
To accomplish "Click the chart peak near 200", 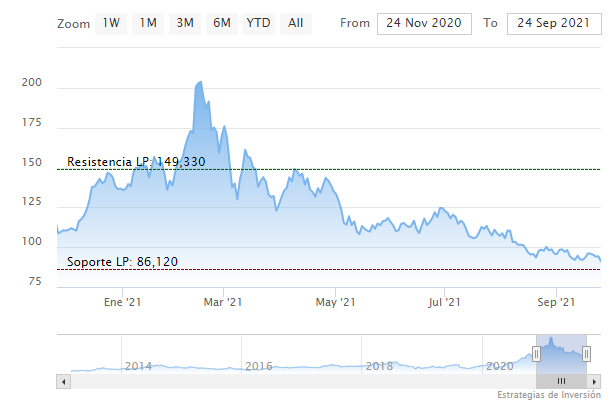I will click(x=201, y=83).
